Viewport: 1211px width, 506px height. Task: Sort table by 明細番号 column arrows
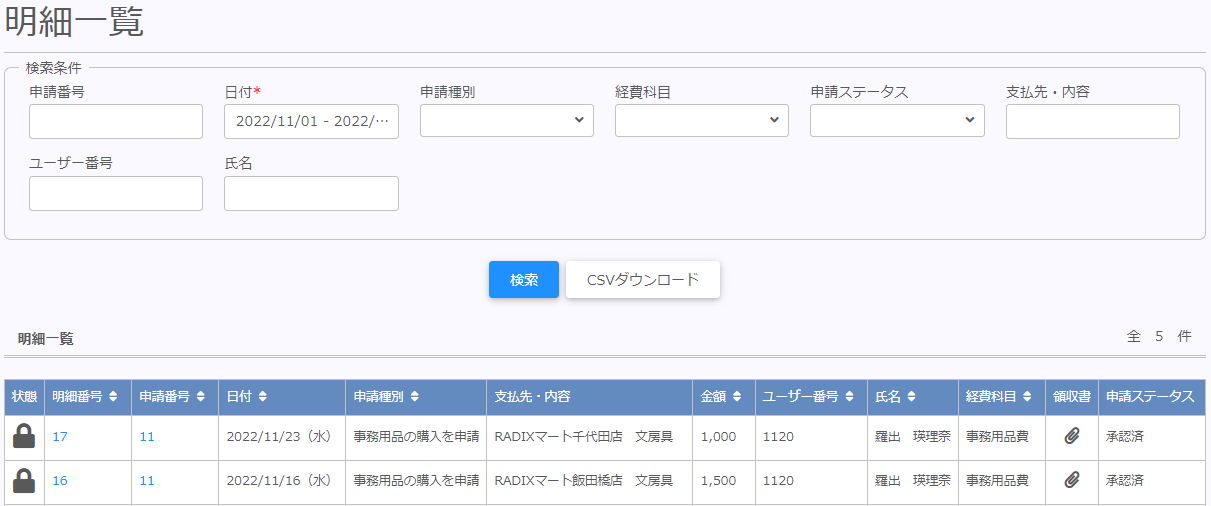coord(113,397)
